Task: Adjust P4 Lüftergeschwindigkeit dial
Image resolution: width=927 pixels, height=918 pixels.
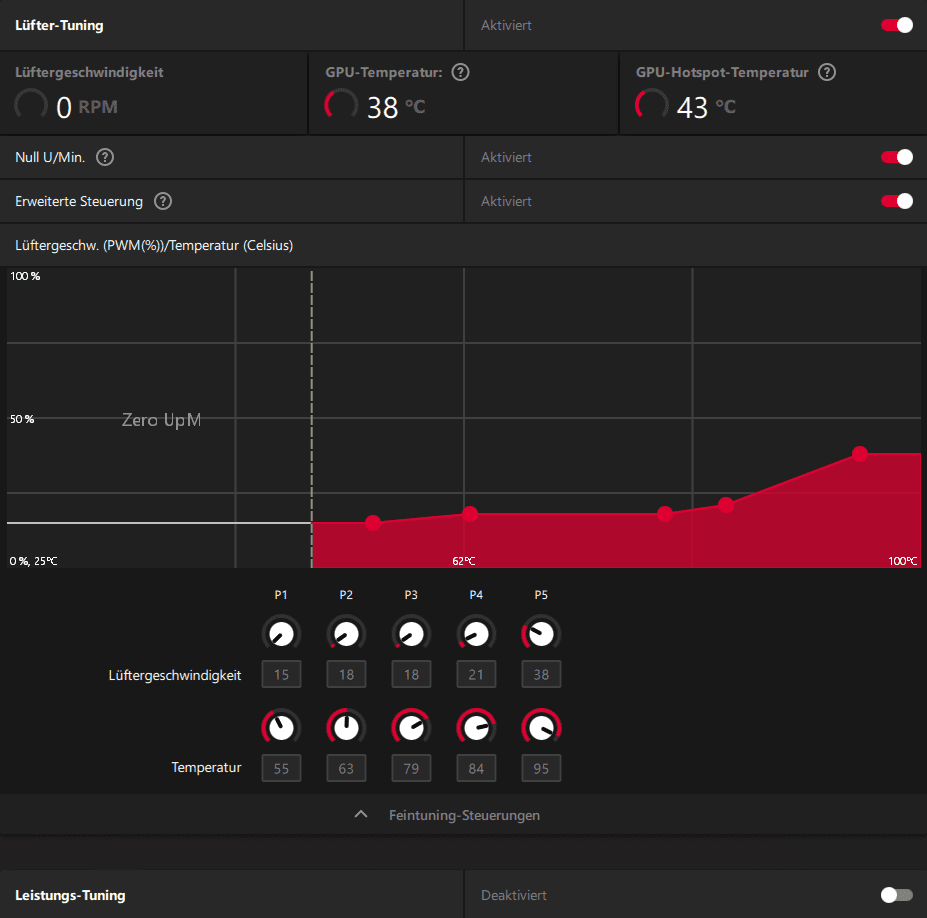Action: pyautogui.click(x=477, y=634)
